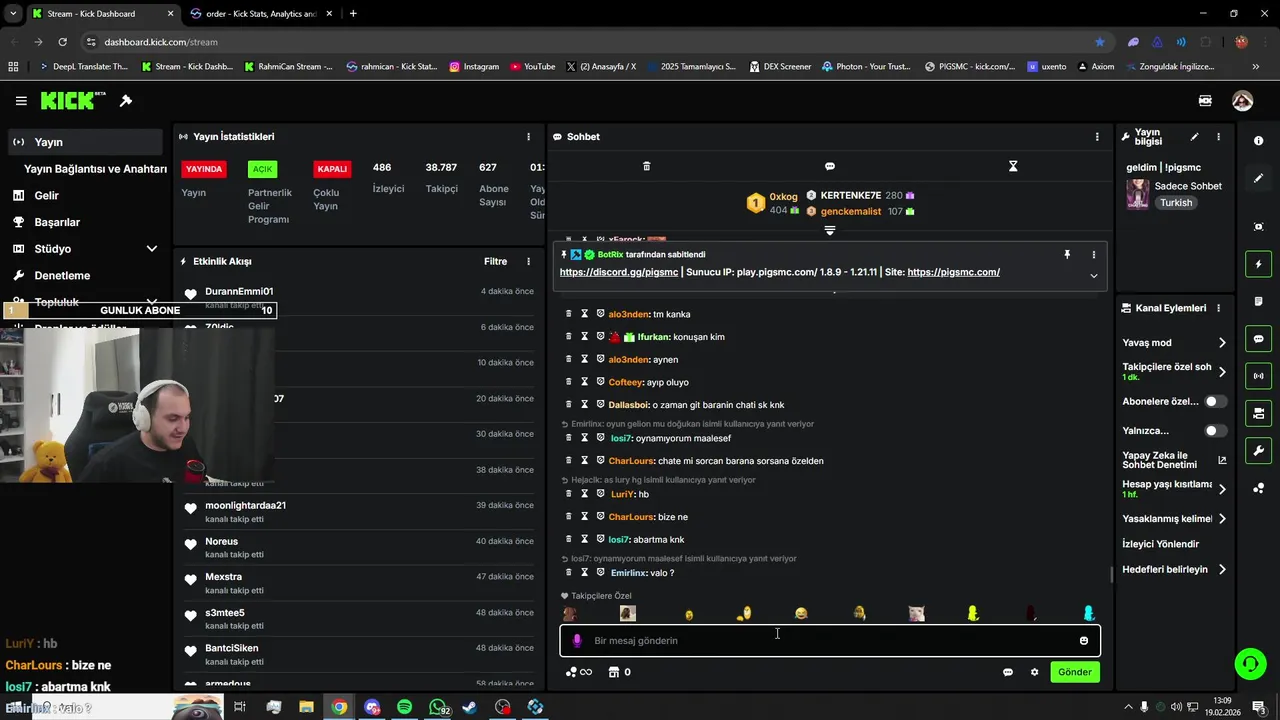This screenshot has height=720, width=1280.
Task: Collapse the leaderboard with the lines icon
Action: (x=829, y=230)
